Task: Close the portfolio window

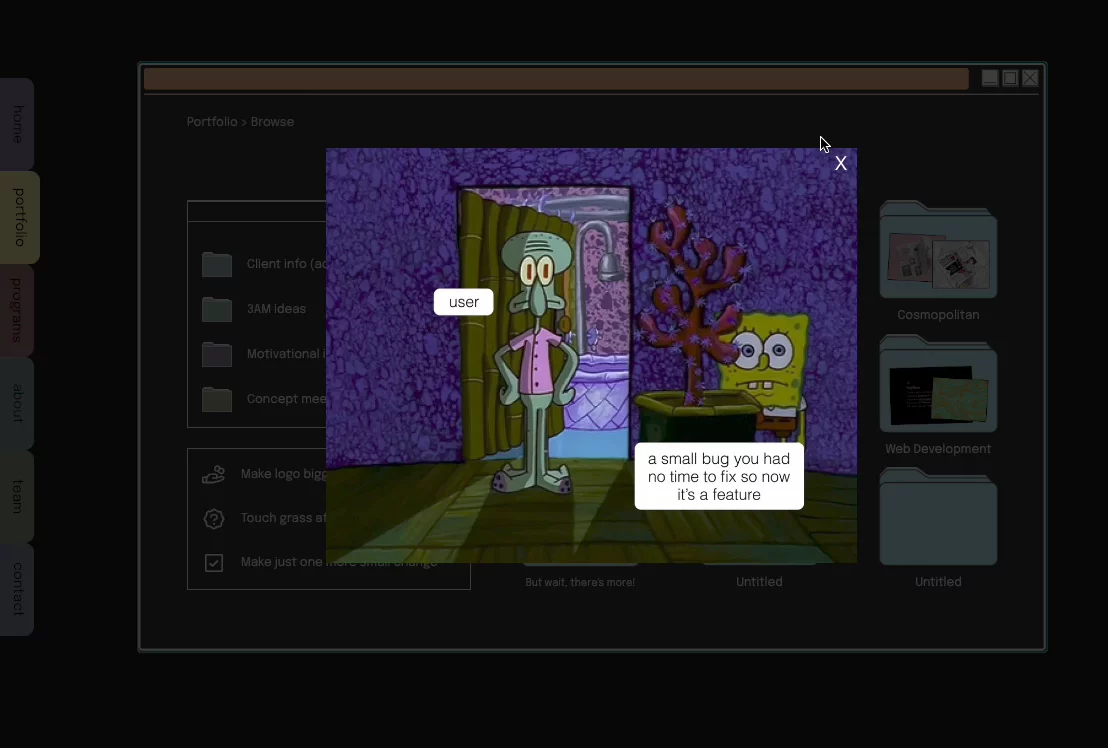Action: click(x=1030, y=78)
